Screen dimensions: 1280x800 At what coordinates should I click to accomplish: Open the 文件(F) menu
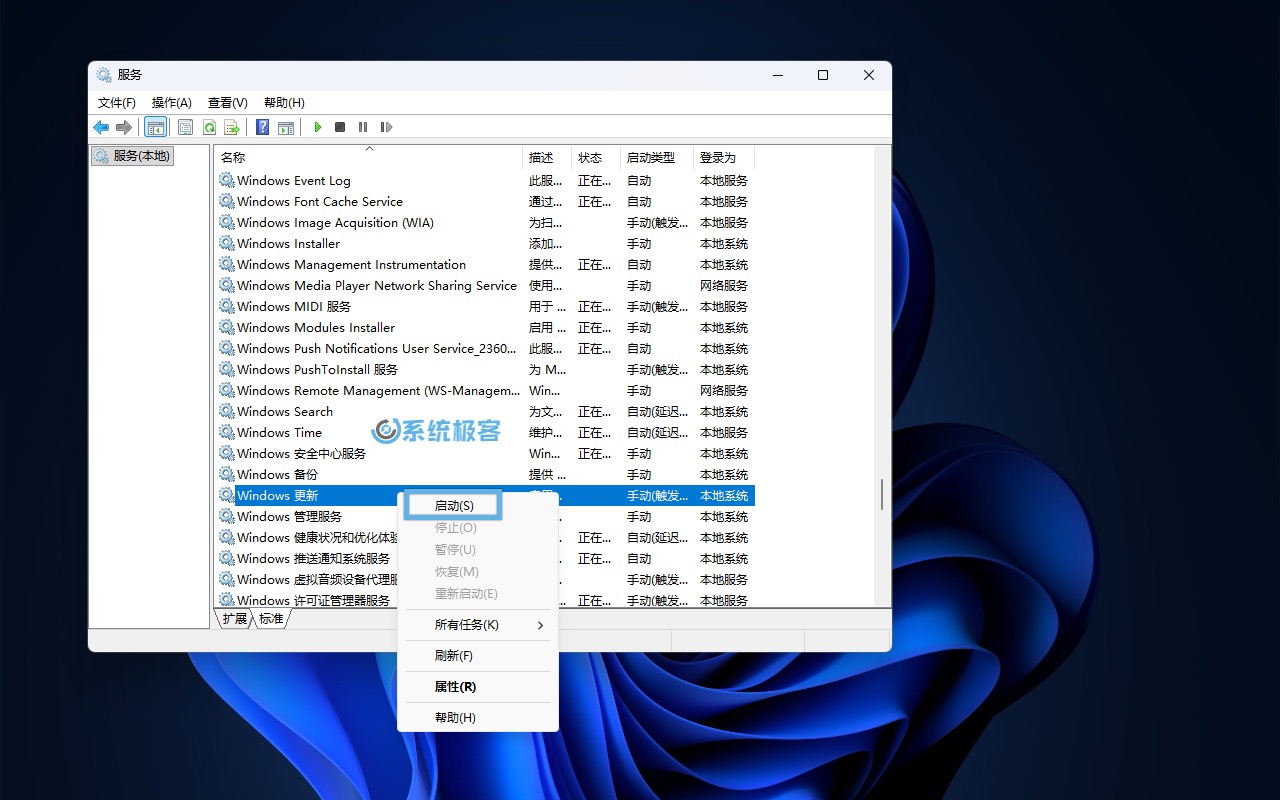click(117, 102)
